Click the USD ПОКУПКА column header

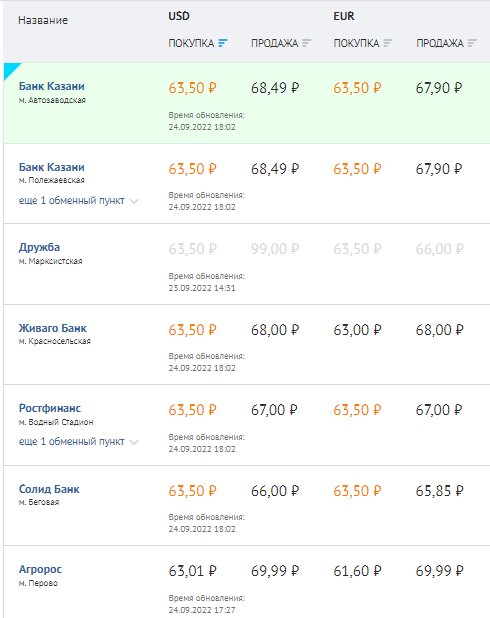click(191, 43)
